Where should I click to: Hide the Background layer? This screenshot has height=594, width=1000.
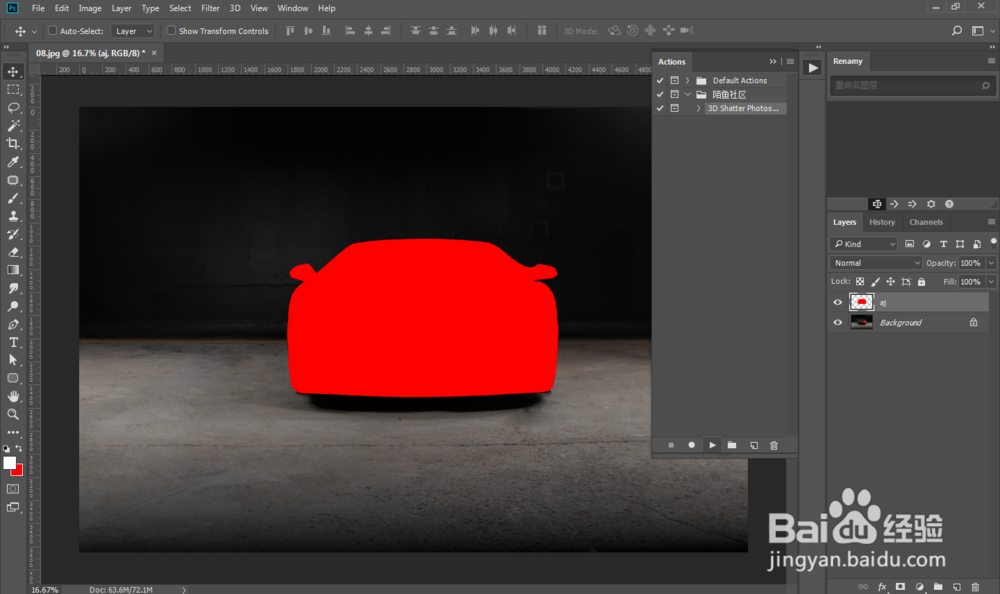click(x=837, y=322)
